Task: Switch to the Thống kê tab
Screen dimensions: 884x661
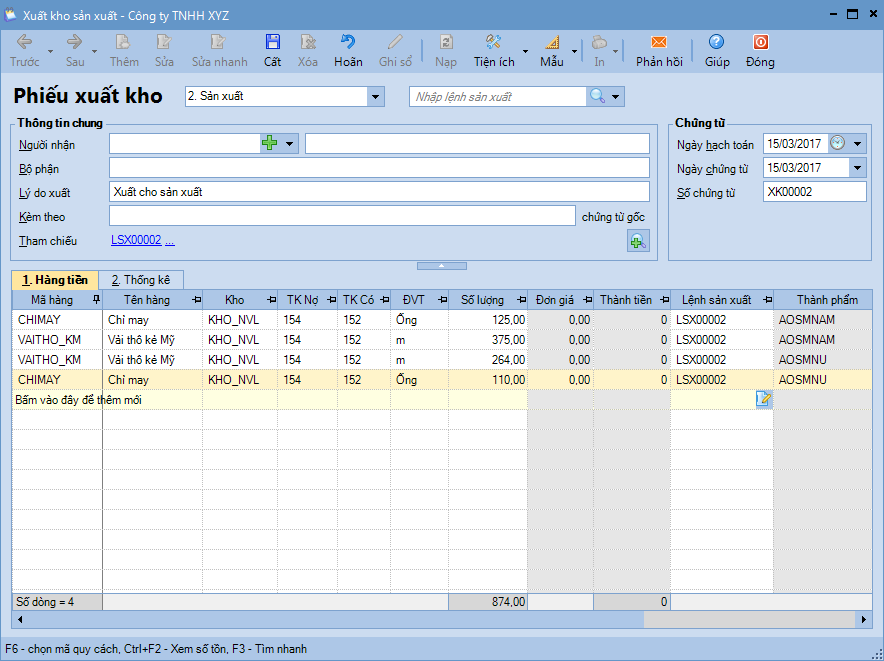Action: click(140, 280)
